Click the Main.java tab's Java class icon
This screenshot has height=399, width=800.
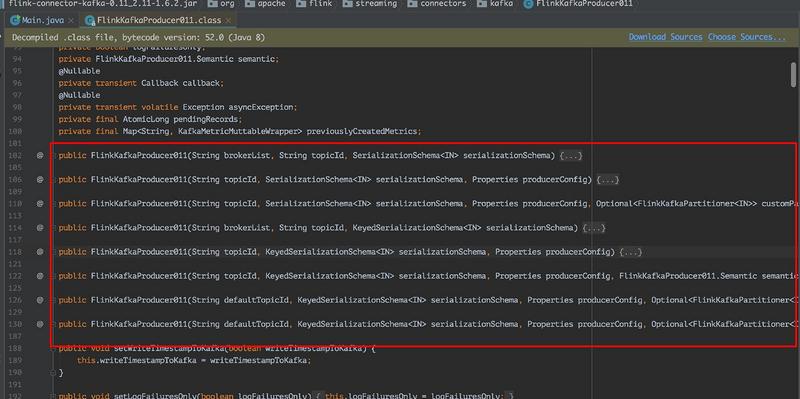pos(15,20)
